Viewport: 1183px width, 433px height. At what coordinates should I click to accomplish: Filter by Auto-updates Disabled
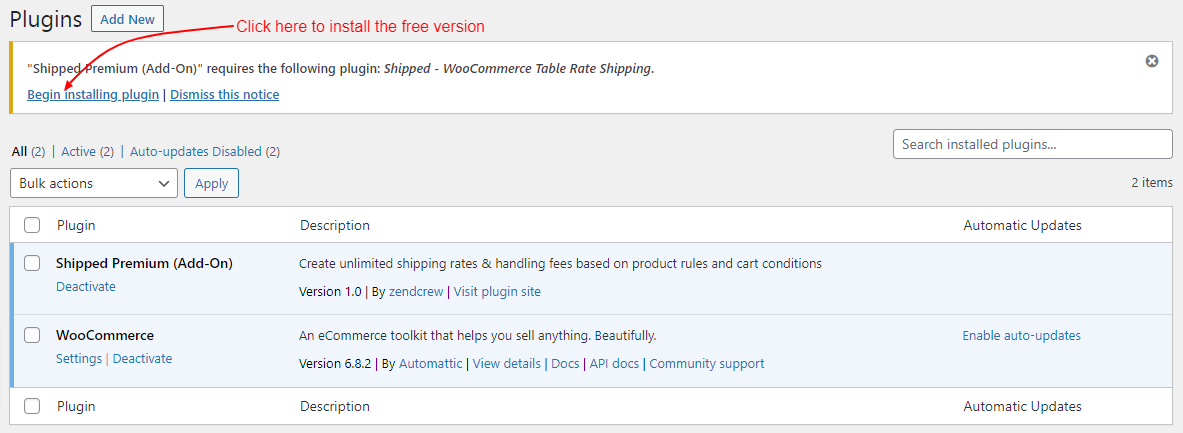195,152
